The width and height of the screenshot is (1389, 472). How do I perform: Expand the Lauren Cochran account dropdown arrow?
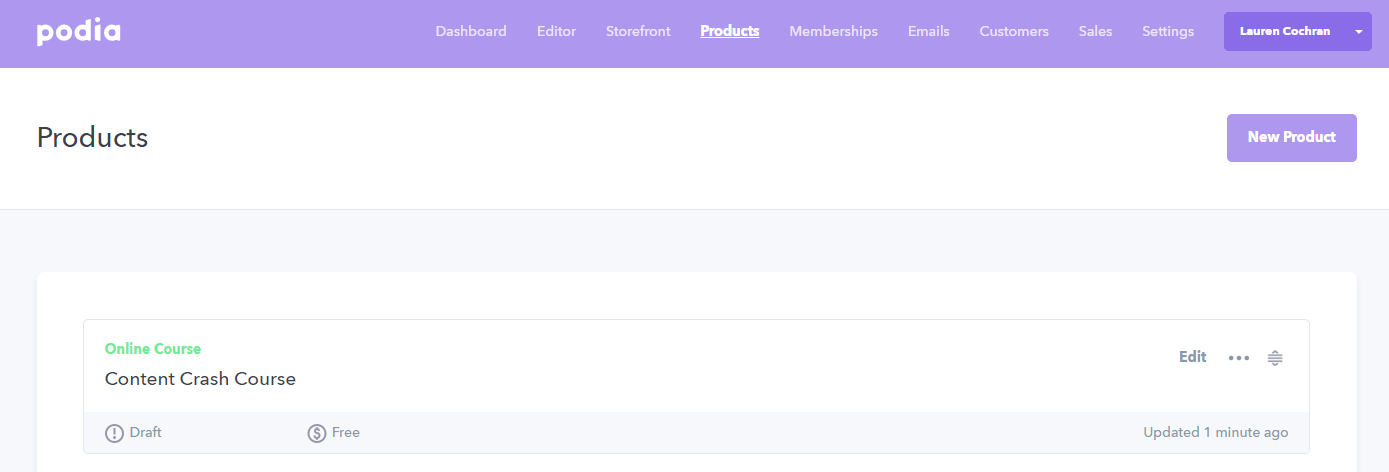tap(1359, 32)
